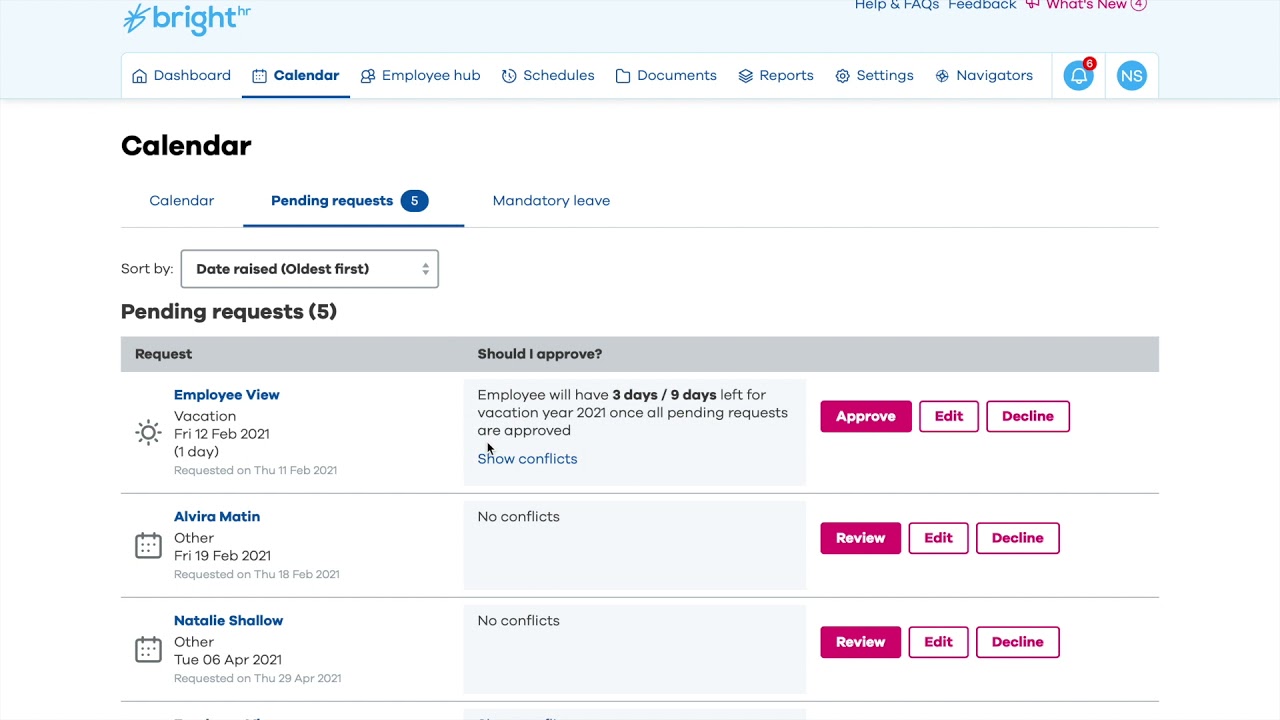The image size is (1280, 720).
Task: Switch to the Calendar sub-tab
Action: coord(181,201)
